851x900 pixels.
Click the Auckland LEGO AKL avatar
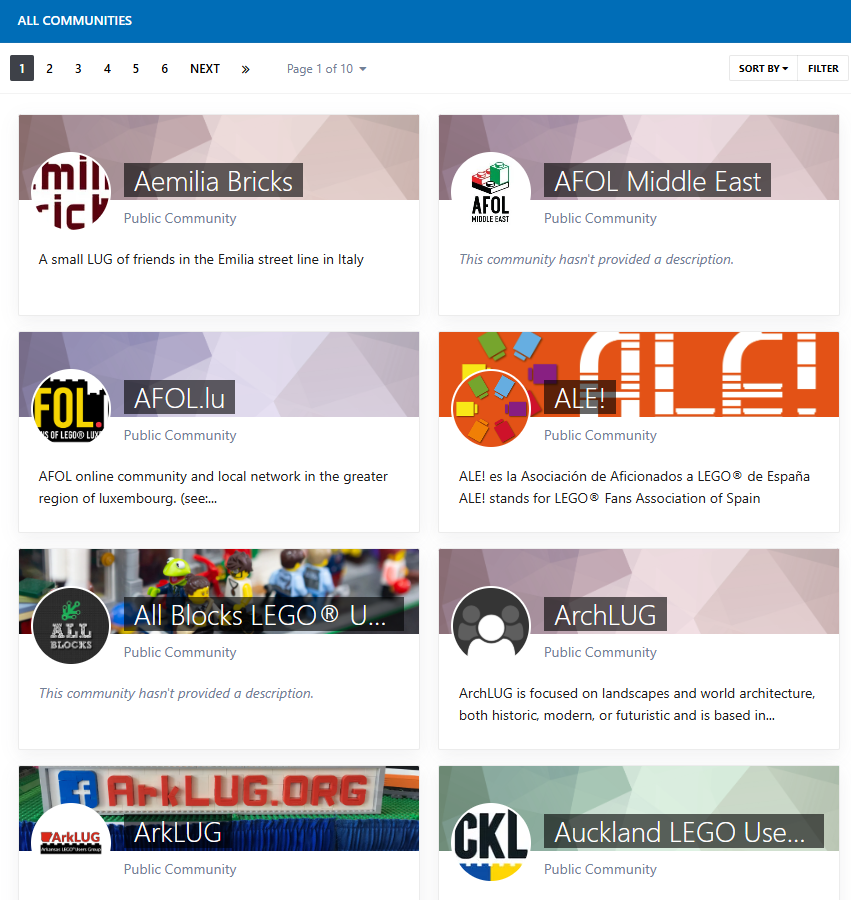click(491, 843)
